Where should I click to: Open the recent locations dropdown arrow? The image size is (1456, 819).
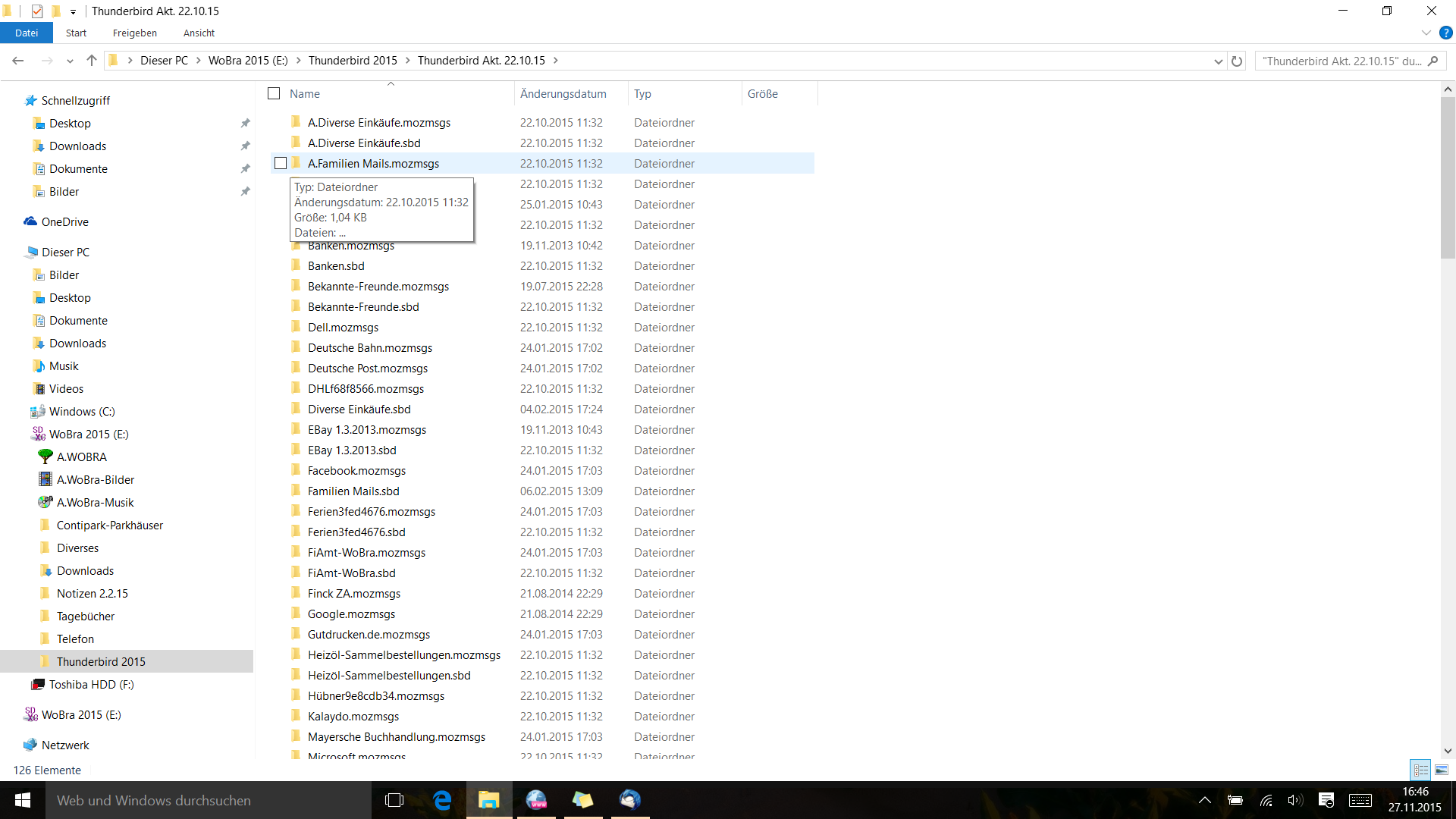pos(70,61)
